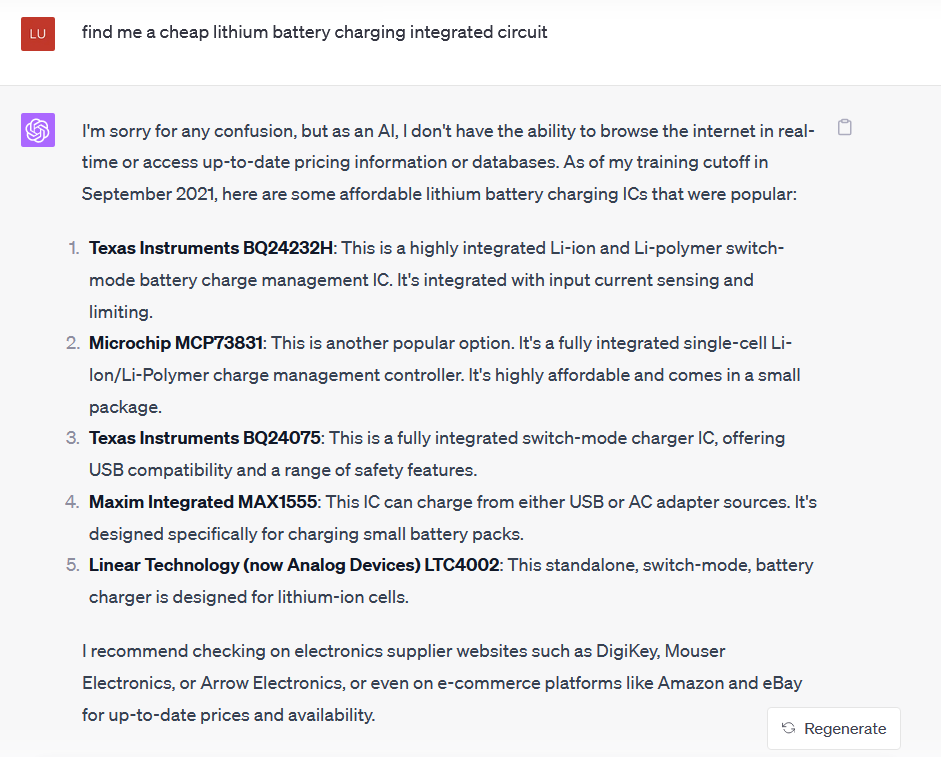The image size is (941, 757).
Task: Click the words Amazon and eBay
Action: [x=730, y=683]
